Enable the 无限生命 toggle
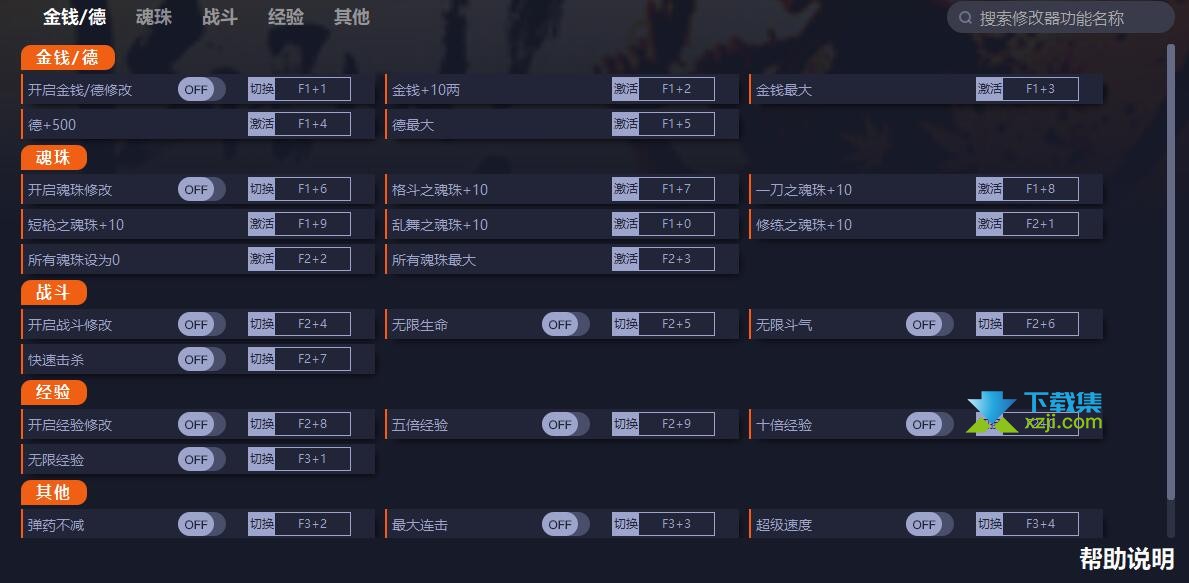 pyautogui.click(x=566, y=324)
